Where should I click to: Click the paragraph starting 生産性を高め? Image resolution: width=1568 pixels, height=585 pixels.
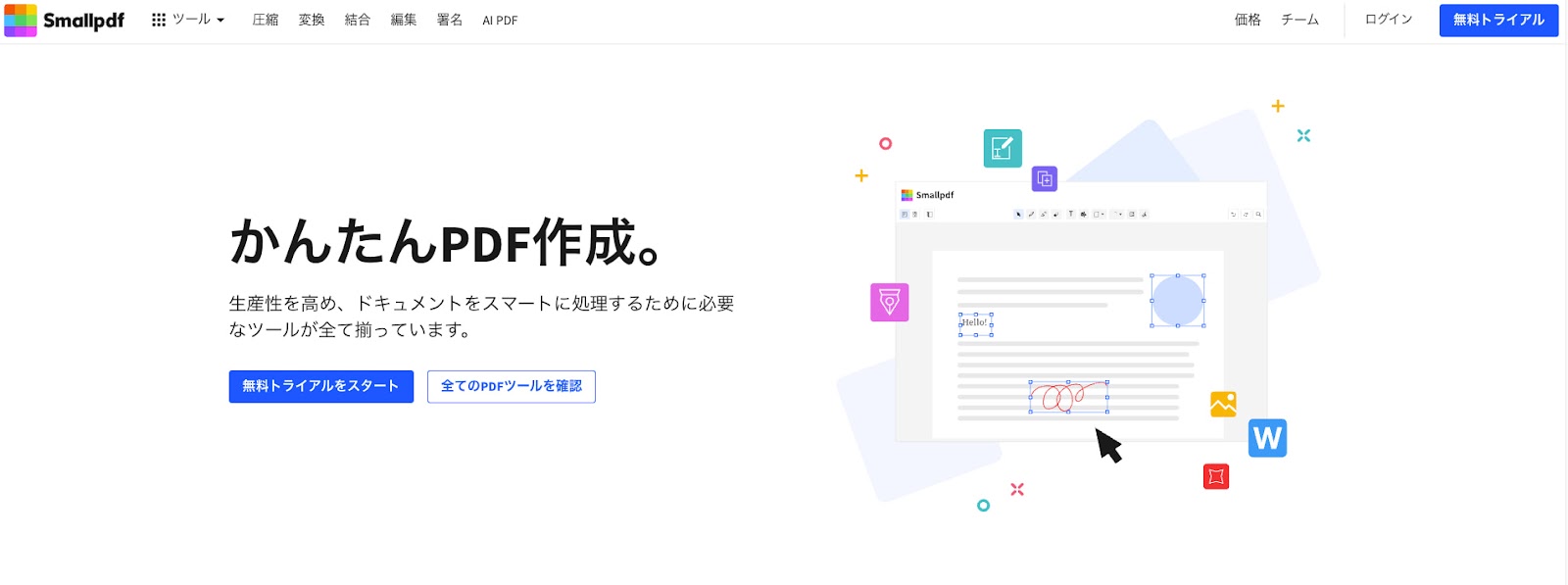[482, 317]
